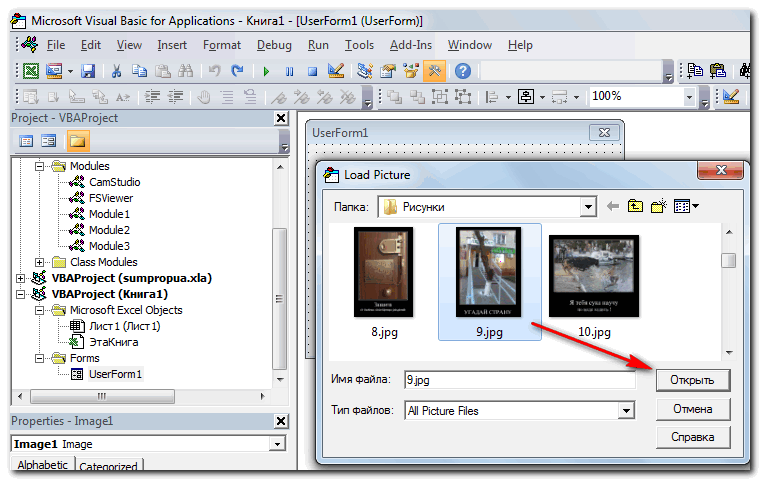This screenshot has height=481, width=761.
Task: Toggle Design Mode icon in toolbar
Action: tap(336, 71)
